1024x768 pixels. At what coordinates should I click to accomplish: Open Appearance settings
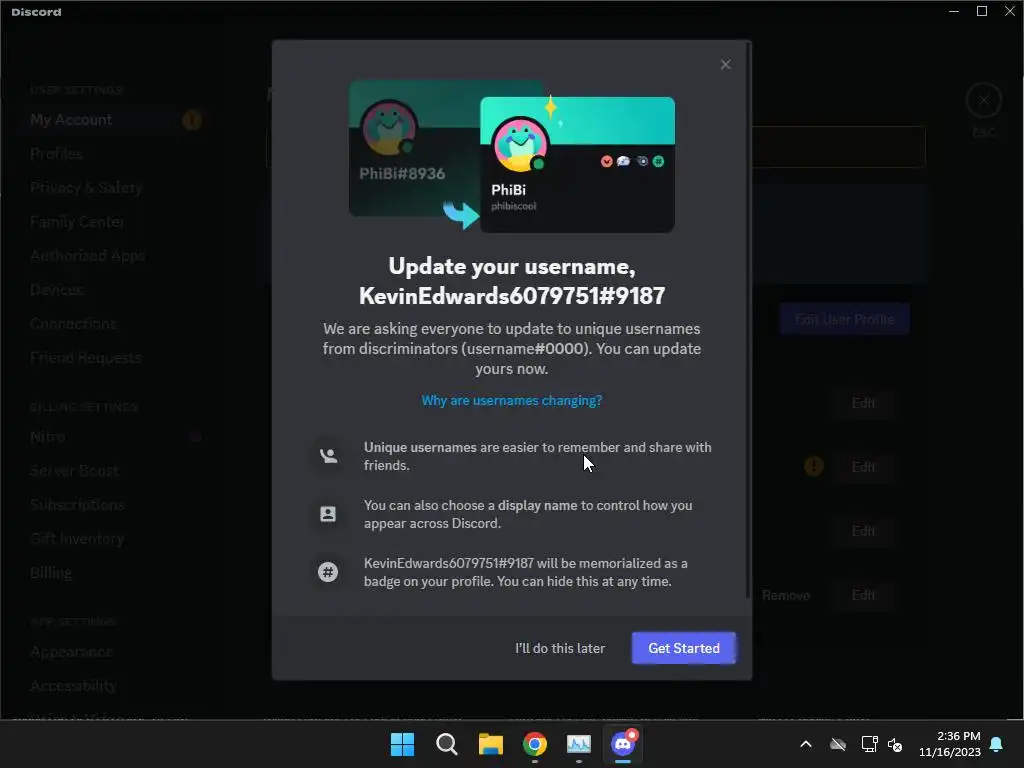pyautogui.click(x=71, y=651)
